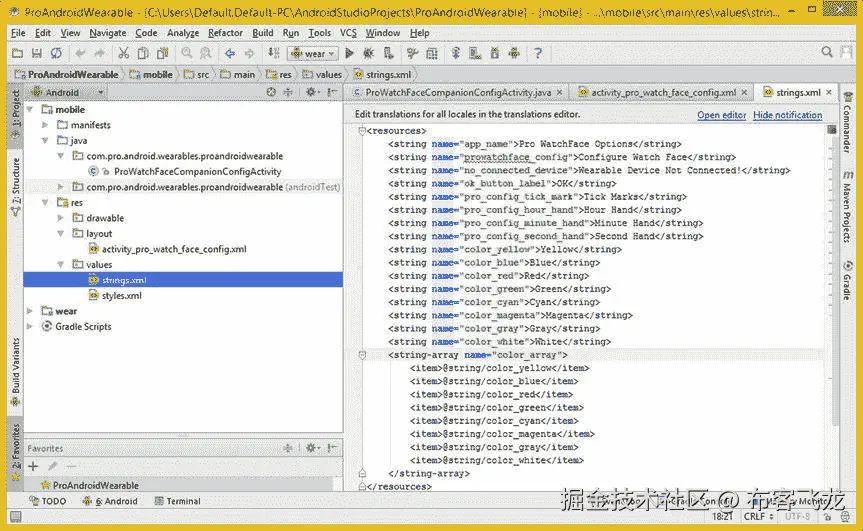Open the wear run configuration dropdown

[313, 53]
